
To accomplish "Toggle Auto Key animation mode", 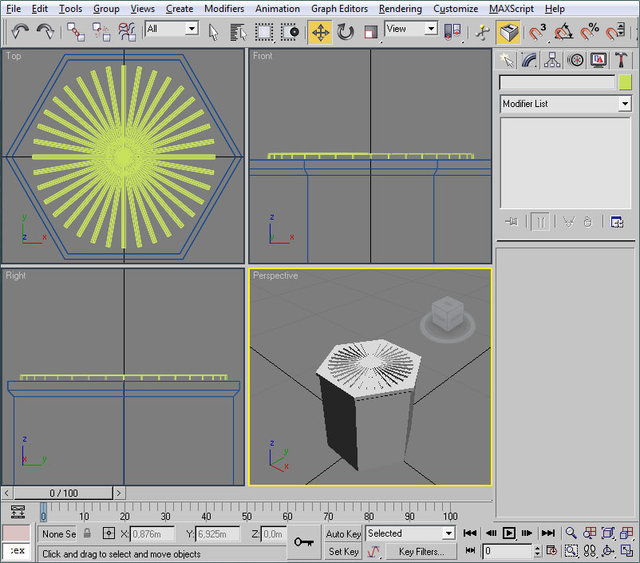I will 343,534.
